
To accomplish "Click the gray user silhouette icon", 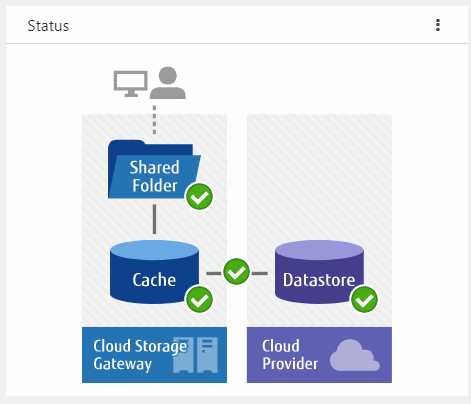I will 168,83.
